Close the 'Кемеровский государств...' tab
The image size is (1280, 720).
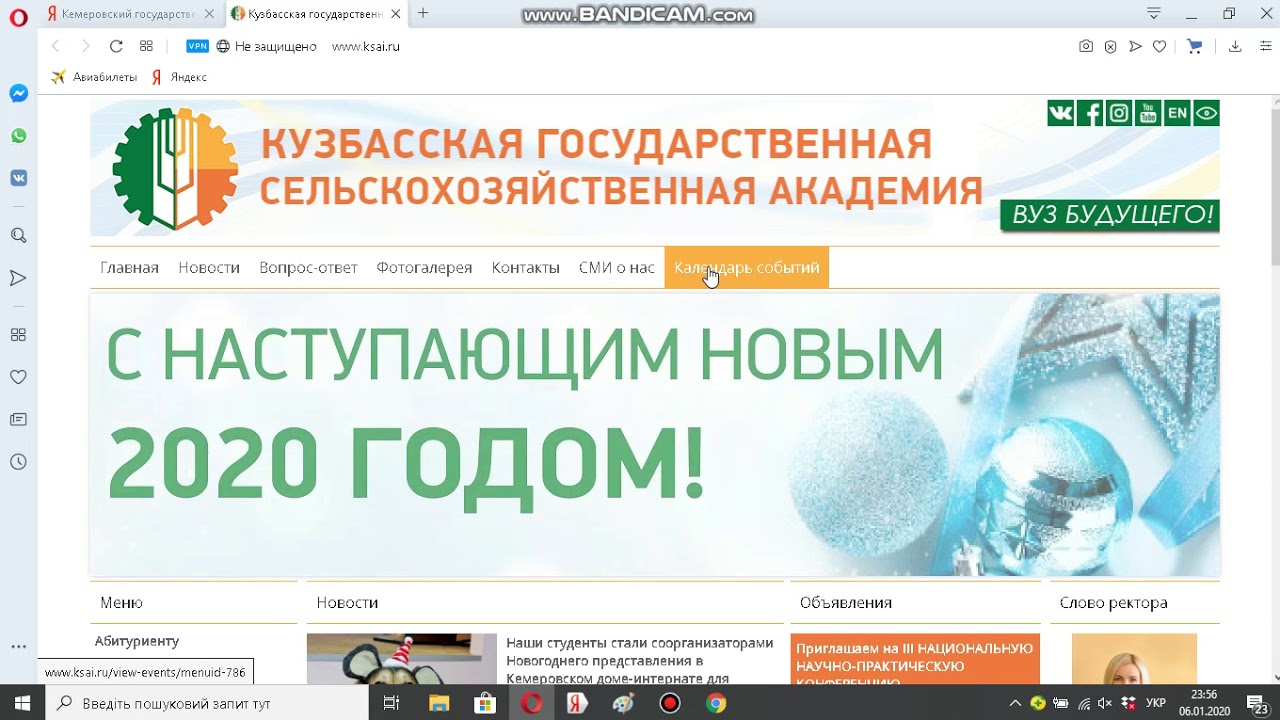click(208, 14)
